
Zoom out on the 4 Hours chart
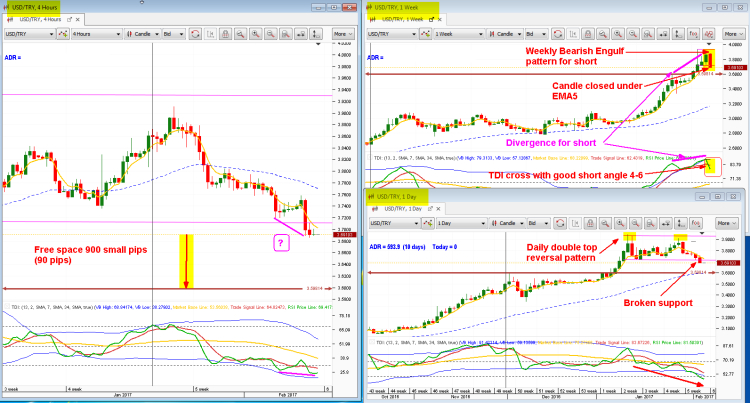[x=271, y=34]
